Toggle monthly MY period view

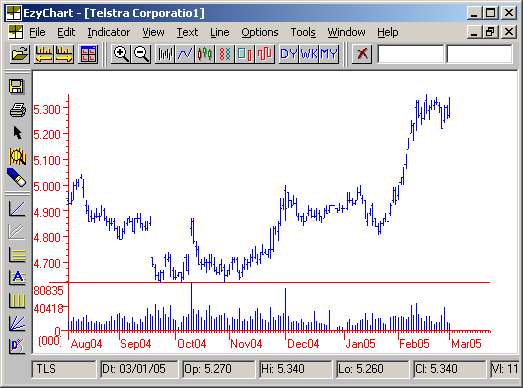[x=329, y=54]
